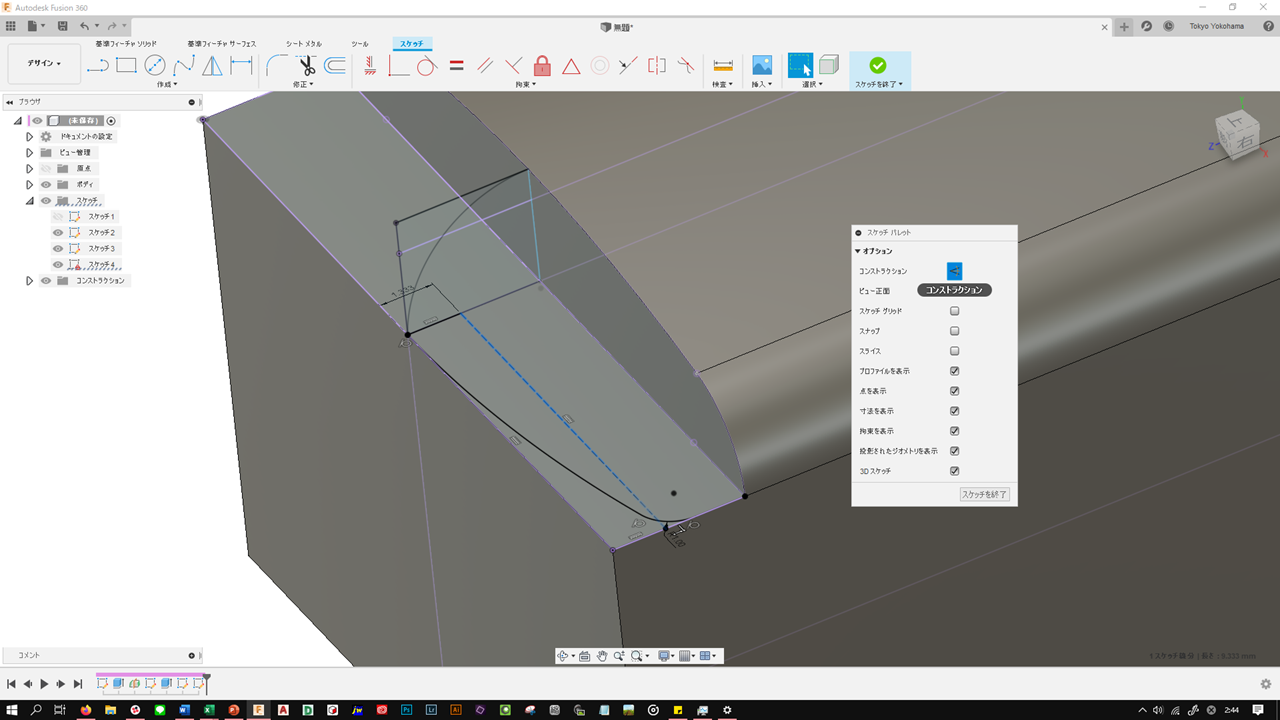The width and height of the screenshot is (1280, 720).
Task: Activate the Trim scissors tool
Action: [306, 66]
